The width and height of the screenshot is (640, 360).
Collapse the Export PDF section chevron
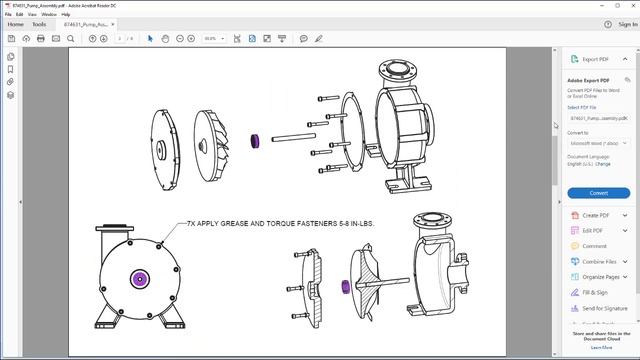tap(625, 59)
